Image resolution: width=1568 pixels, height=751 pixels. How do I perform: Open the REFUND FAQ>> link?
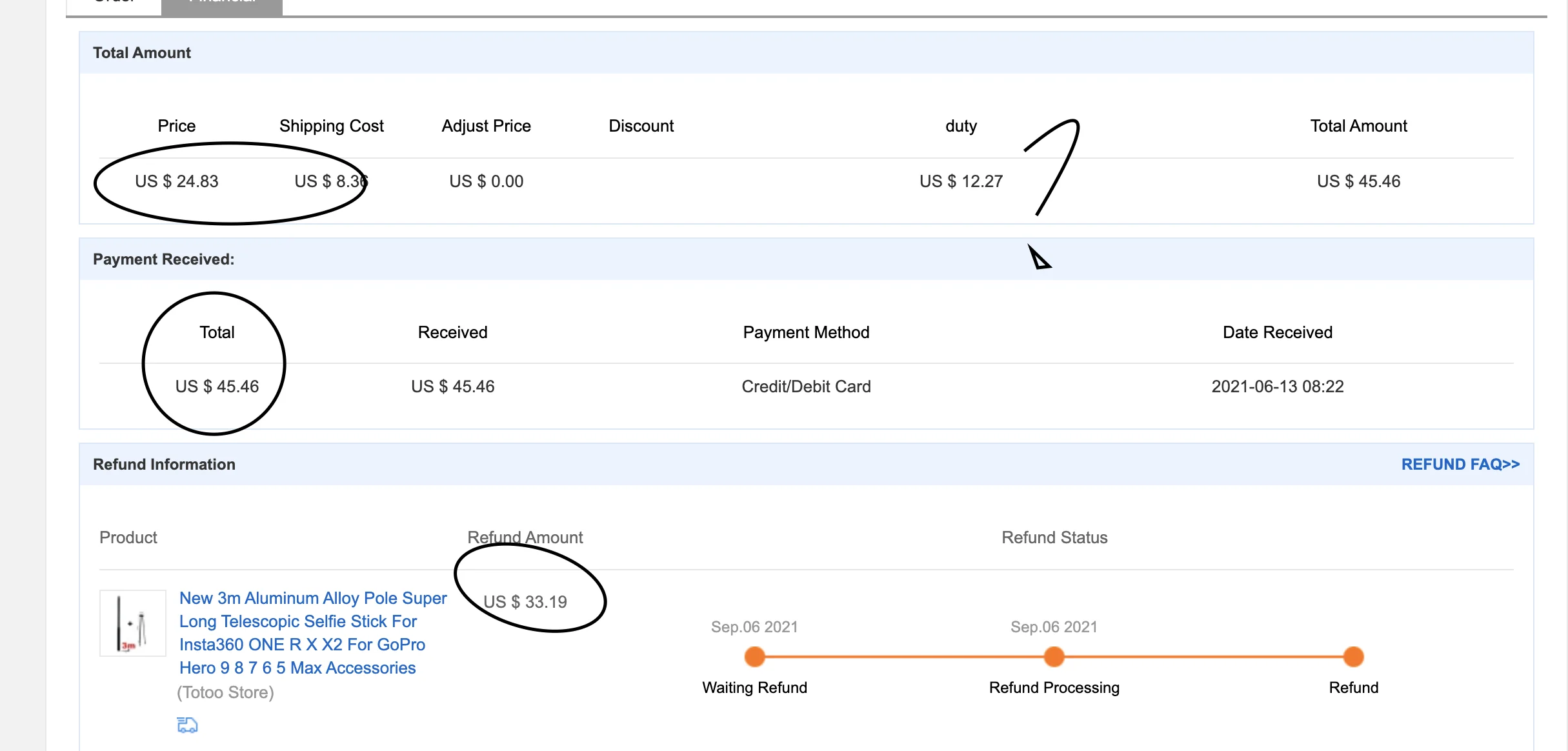tap(1460, 465)
